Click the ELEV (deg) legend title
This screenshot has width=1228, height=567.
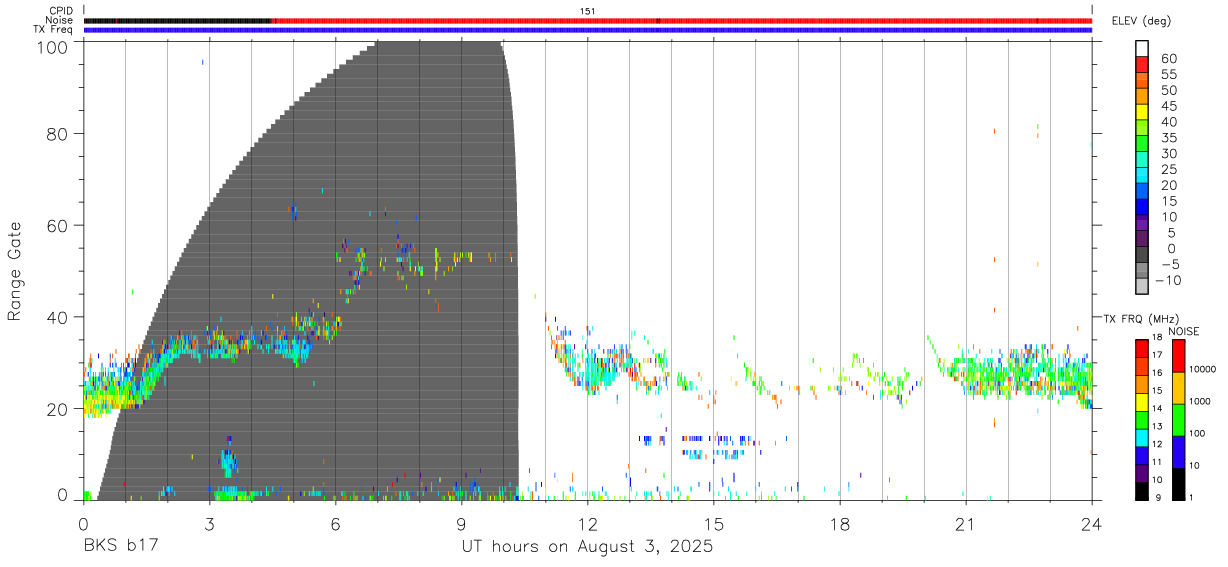1141,21
